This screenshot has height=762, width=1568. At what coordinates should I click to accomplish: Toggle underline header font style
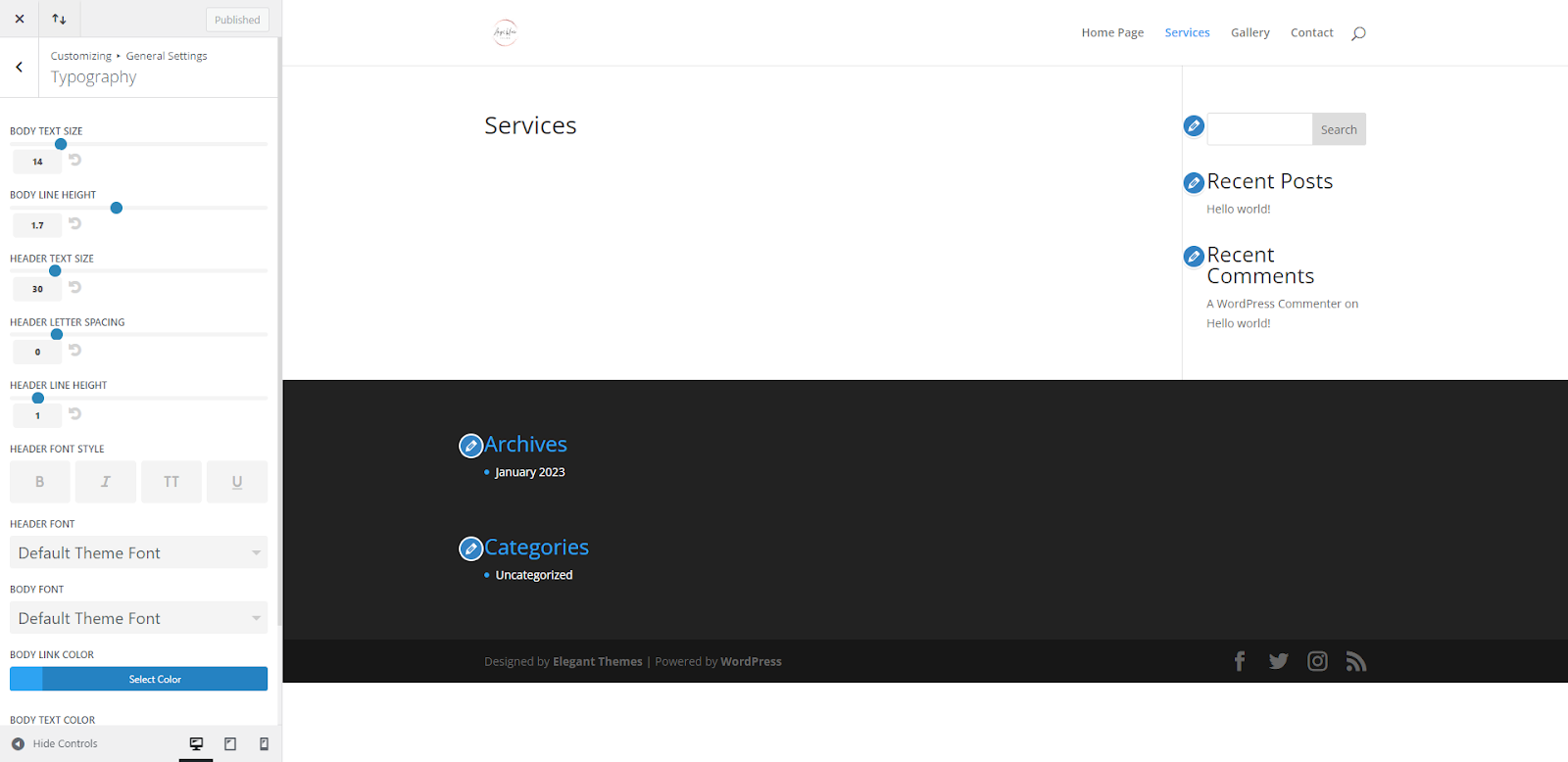coord(237,482)
